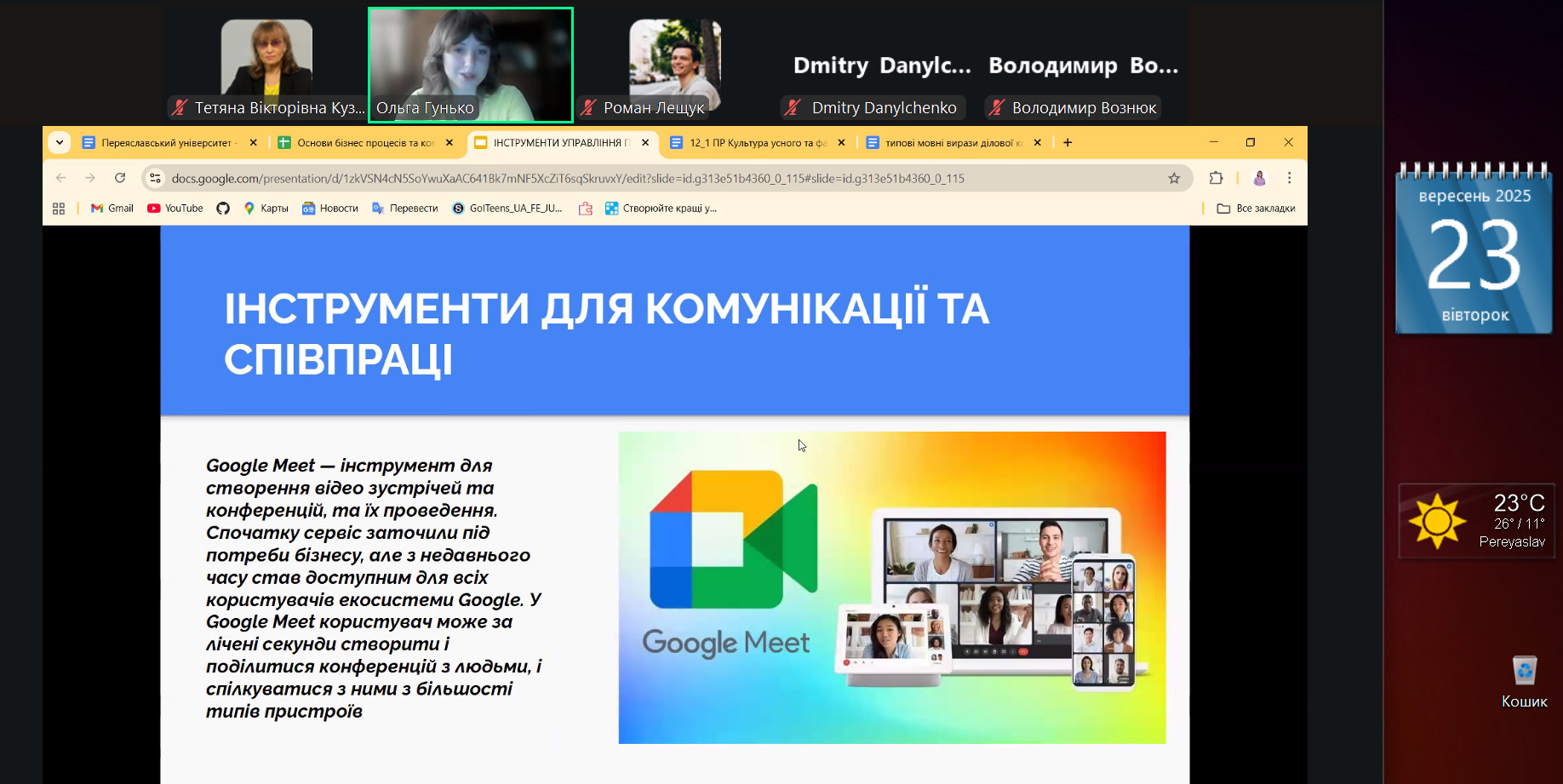Open the Chrome three-dot menu
1563x784 pixels.
pos(1289,178)
